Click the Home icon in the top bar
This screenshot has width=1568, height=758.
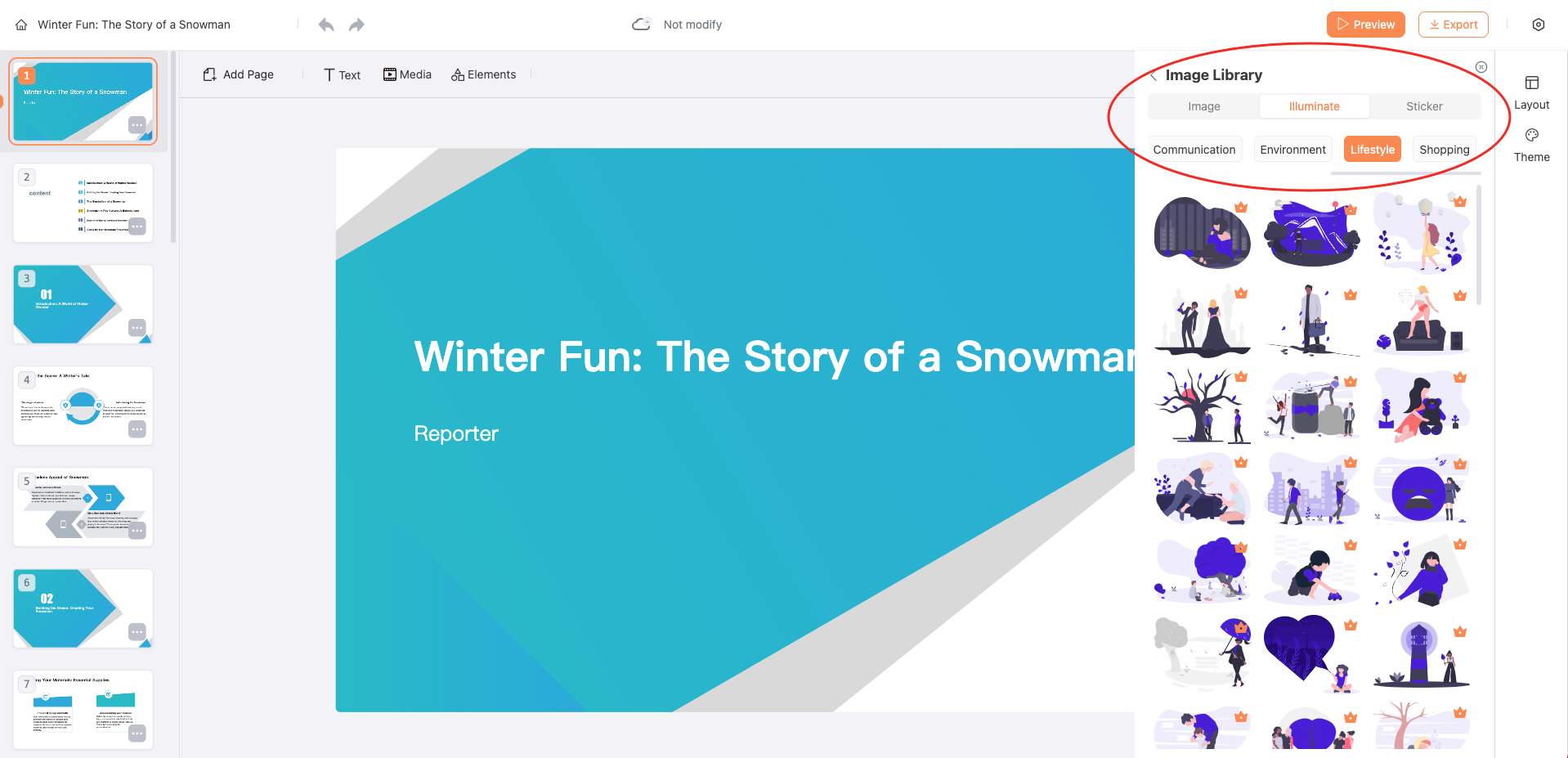tap(20, 25)
